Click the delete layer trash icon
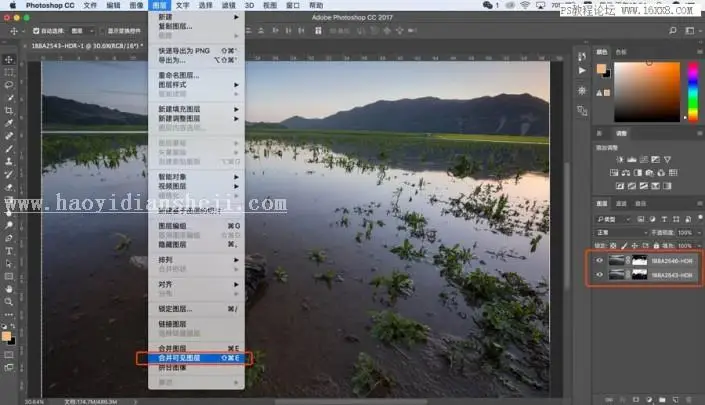This screenshot has height=405, width=705. [x=688, y=400]
